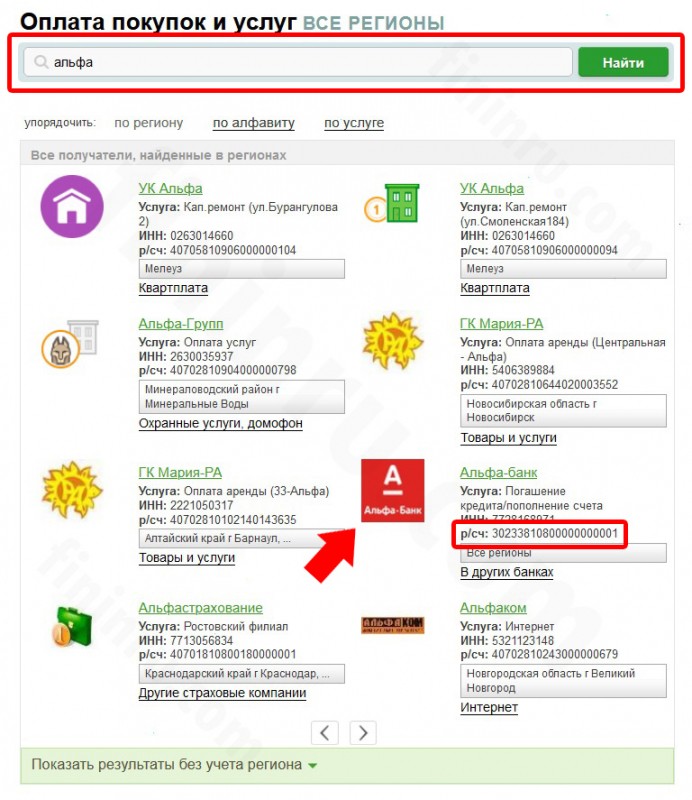
Task: Click Краснодарский край г Краснодар region box
Action: click(x=242, y=673)
